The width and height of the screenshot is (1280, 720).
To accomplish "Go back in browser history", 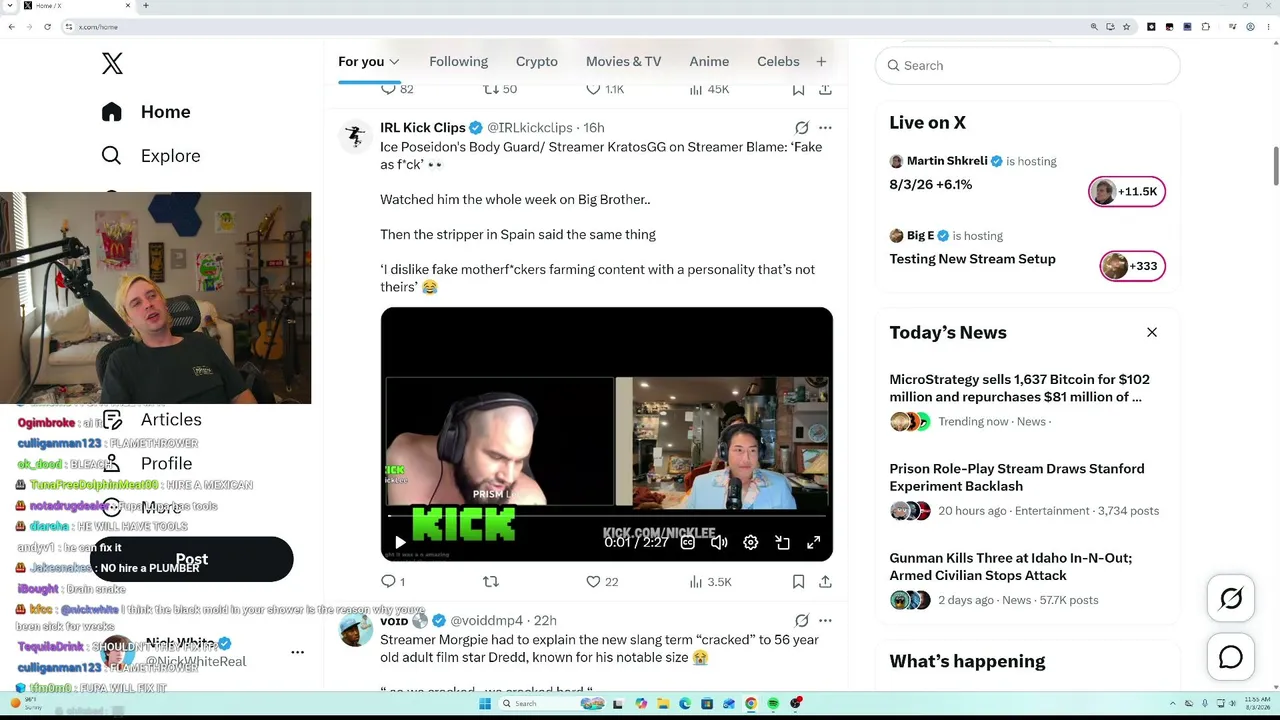I will pyautogui.click(x=11, y=27).
